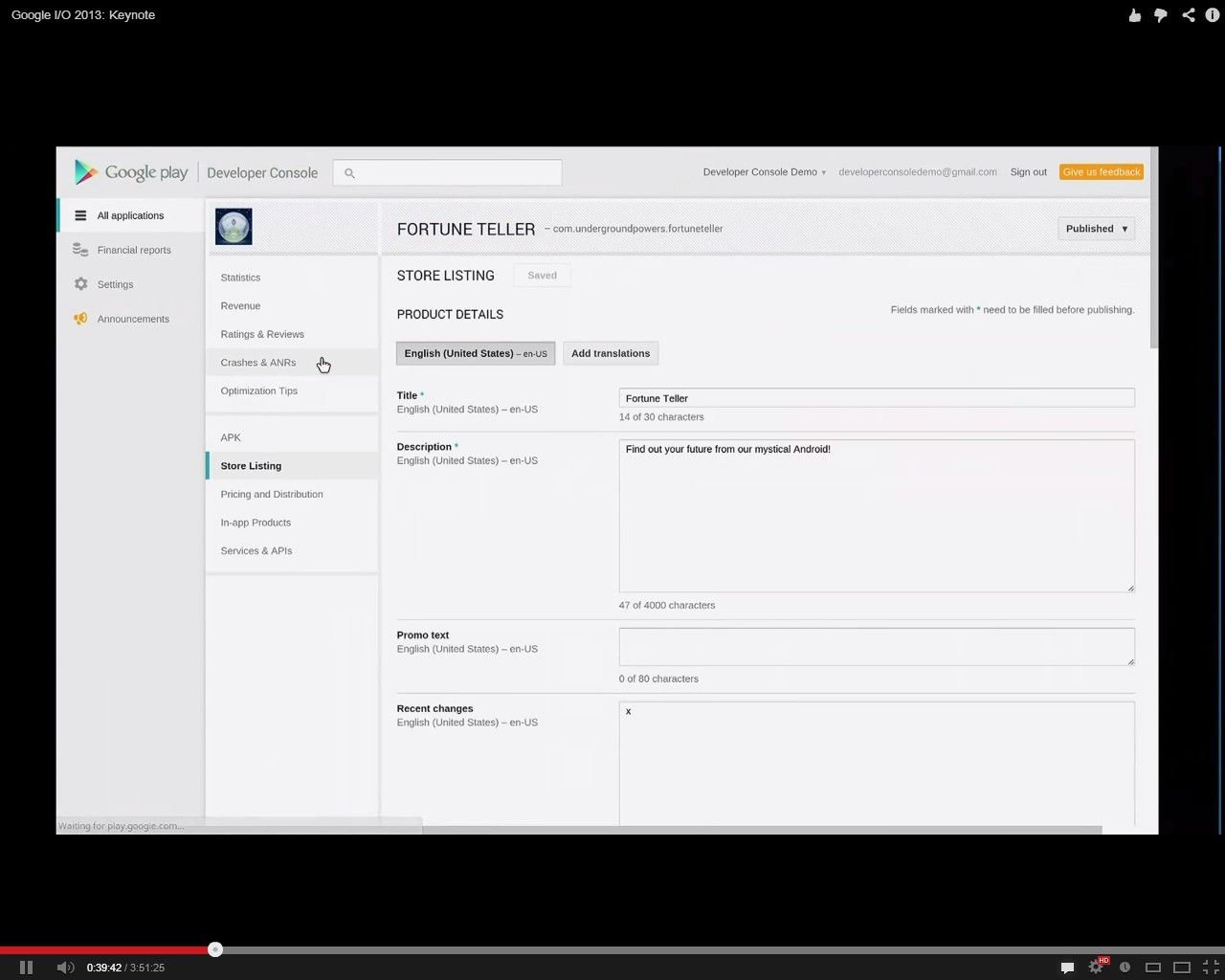
Task: Click the Add translations button
Action: pyautogui.click(x=611, y=353)
